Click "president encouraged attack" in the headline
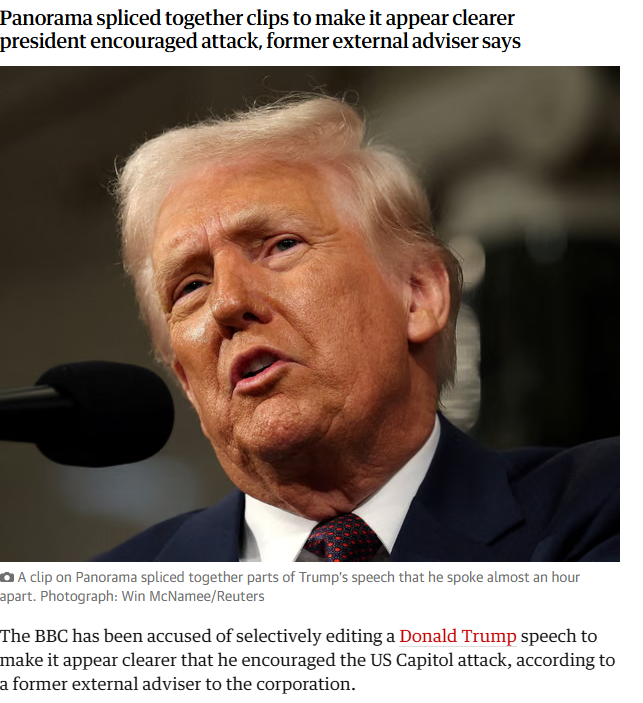This screenshot has height=703, width=643. [130, 41]
